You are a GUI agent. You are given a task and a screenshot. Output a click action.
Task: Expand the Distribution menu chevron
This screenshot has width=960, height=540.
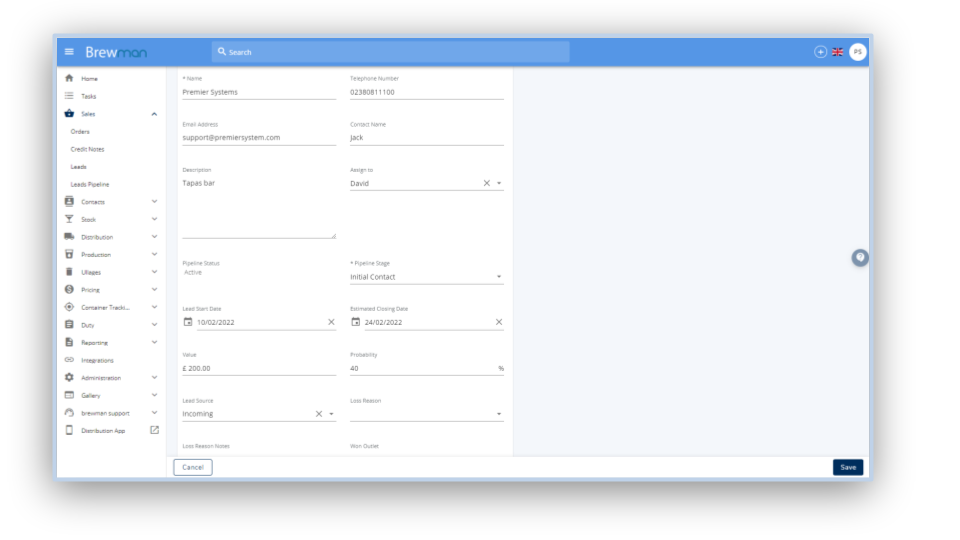point(154,237)
